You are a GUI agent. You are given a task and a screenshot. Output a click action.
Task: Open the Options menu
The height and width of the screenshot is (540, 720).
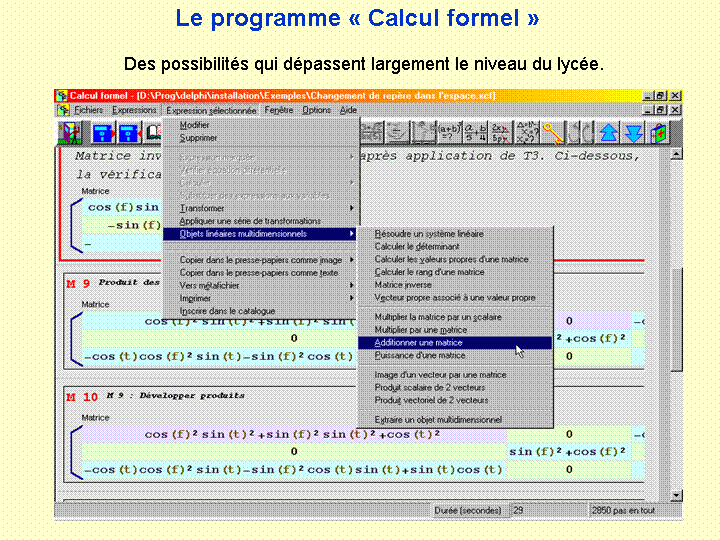[316, 110]
